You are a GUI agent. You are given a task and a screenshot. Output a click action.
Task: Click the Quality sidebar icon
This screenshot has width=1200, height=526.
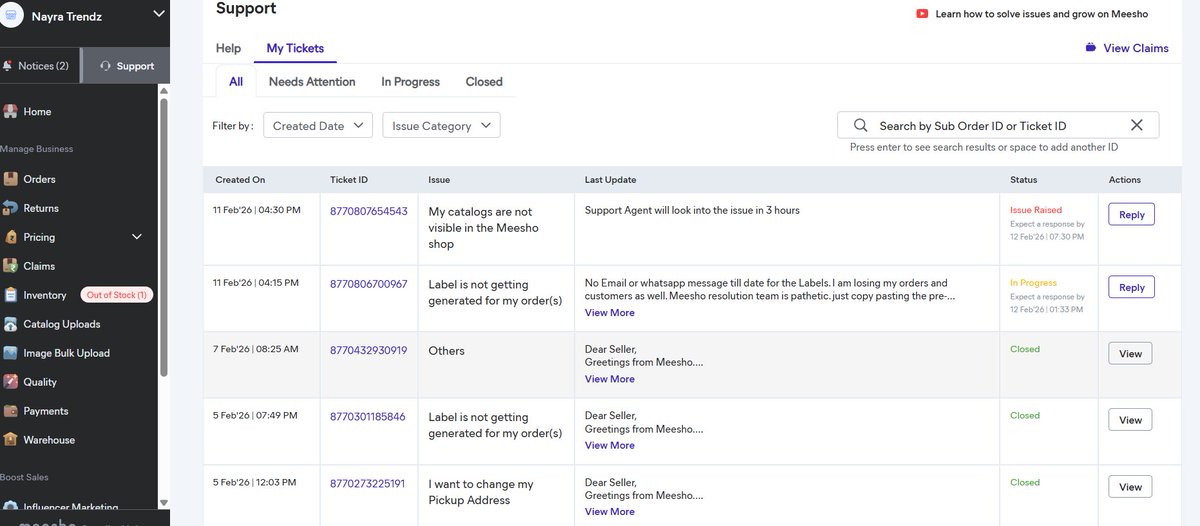click(x=10, y=382)
